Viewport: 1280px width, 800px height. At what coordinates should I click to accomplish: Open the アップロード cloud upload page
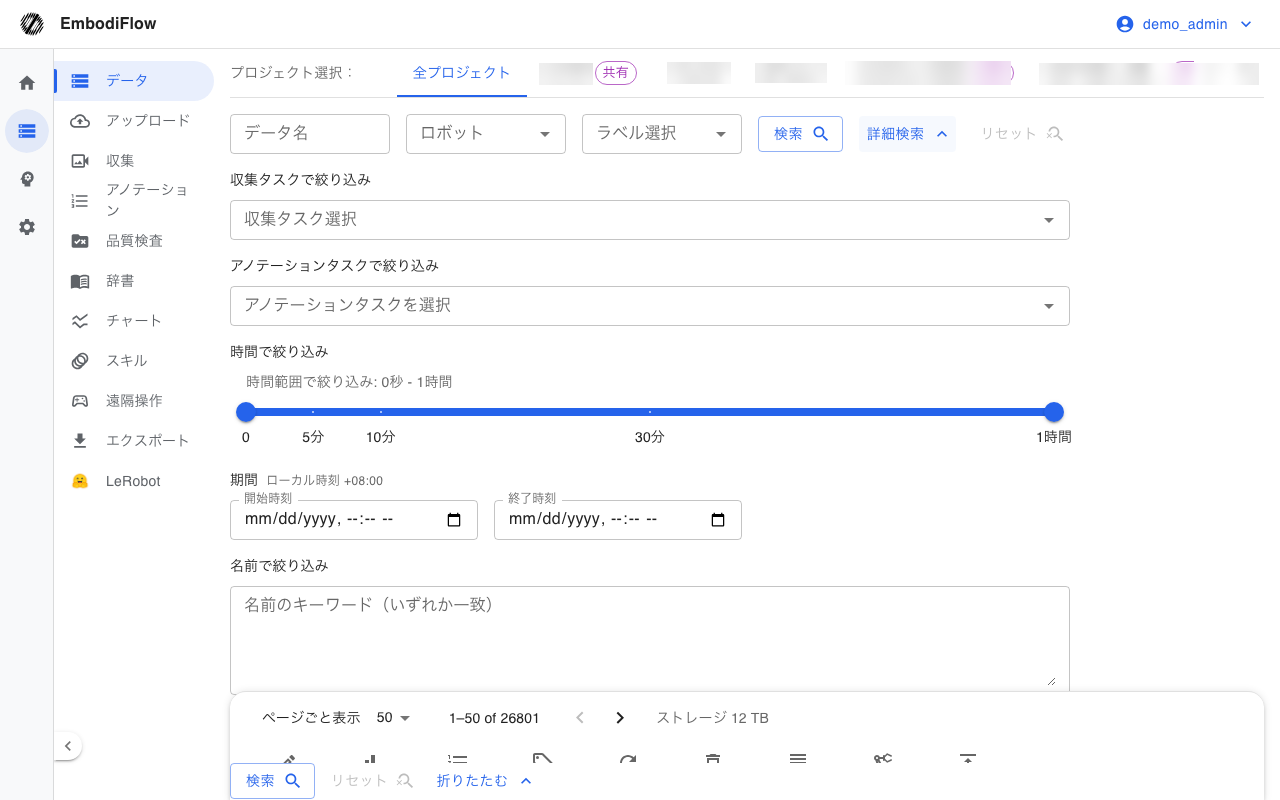(x=134, y=121)
